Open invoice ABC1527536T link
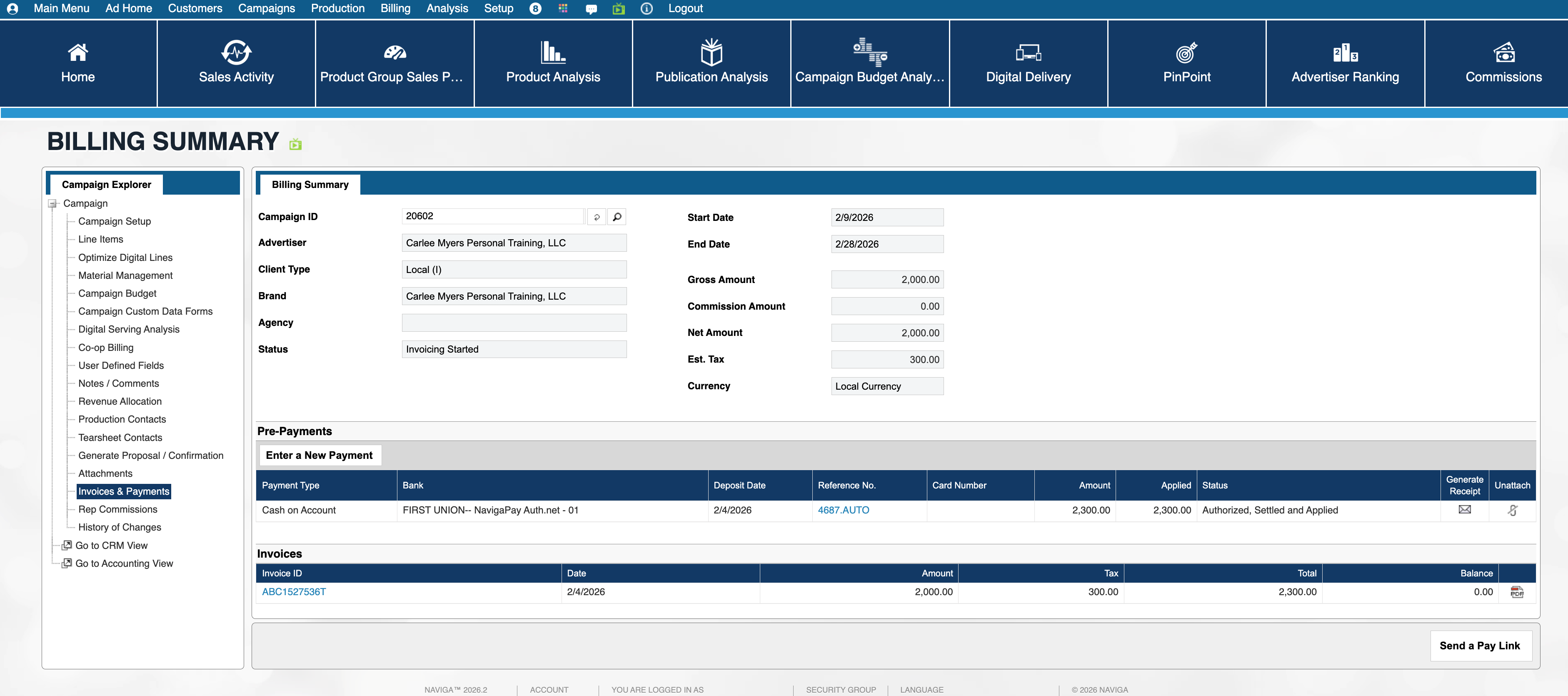The height and width of the screenshot is (696, 1568). pyautogui.click(x=294, y=592)
